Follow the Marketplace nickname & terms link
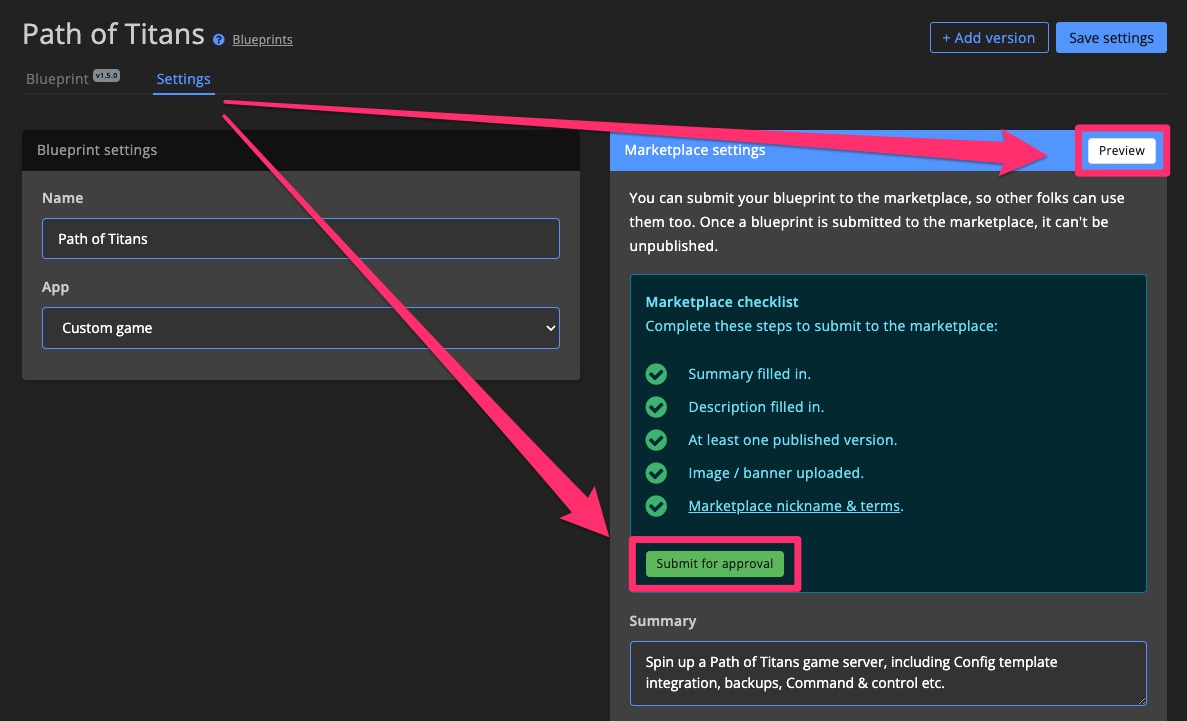The width and height of the screenshot is (1187, 721). tap(795, 505)
